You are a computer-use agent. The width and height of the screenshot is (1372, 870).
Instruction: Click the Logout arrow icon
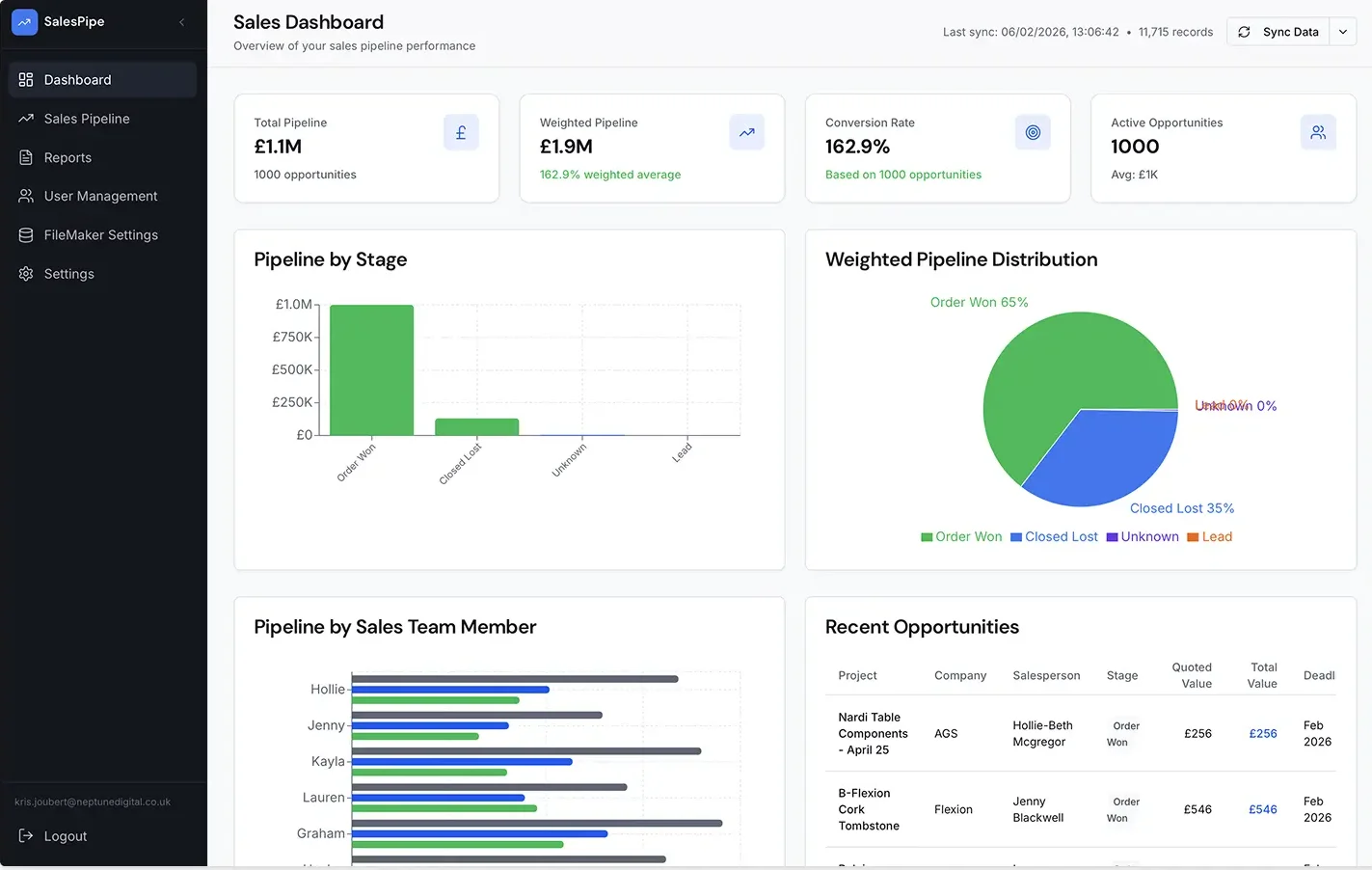click(x=26, y=836)
